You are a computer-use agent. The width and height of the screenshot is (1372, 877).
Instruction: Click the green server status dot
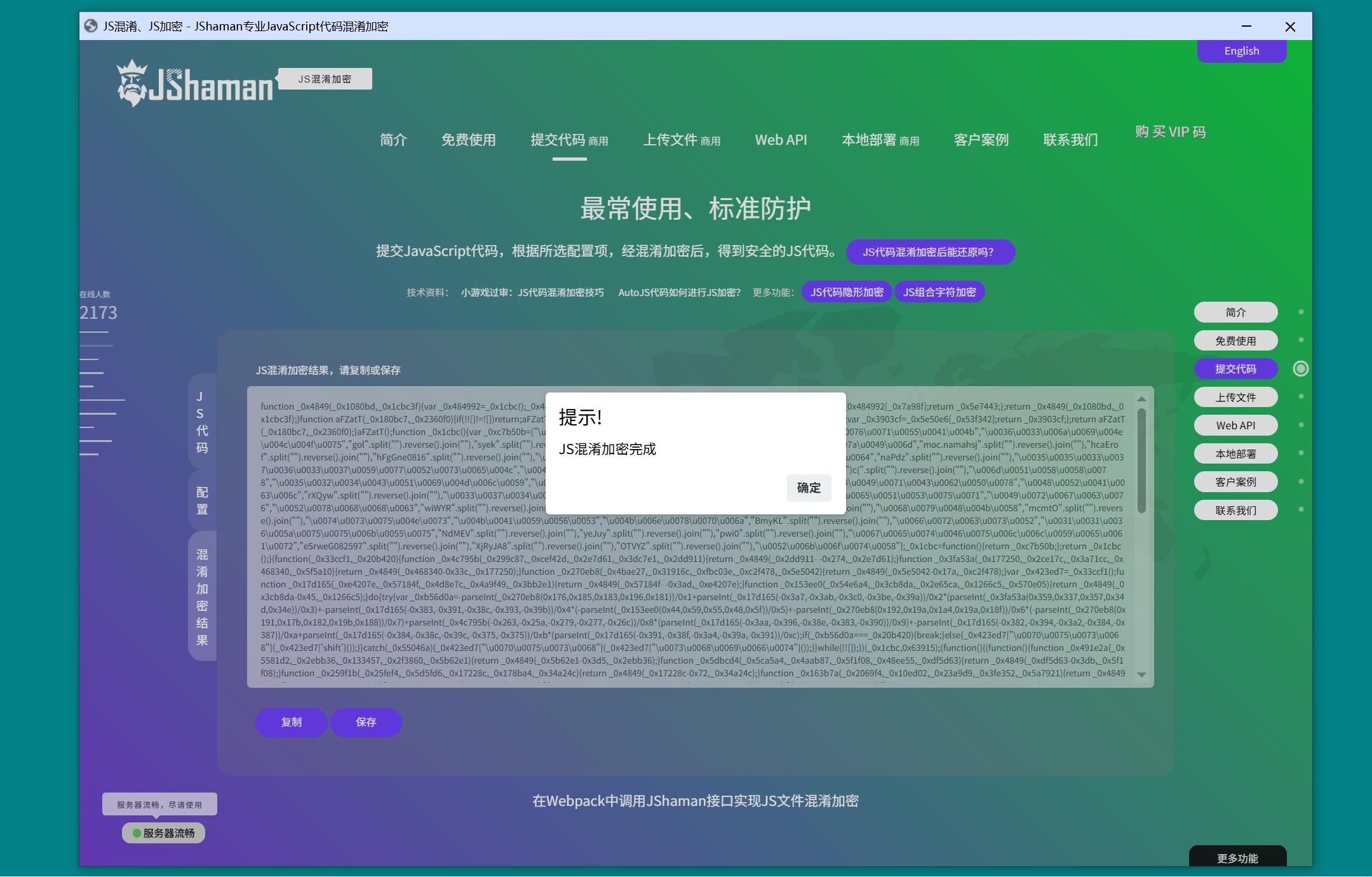coord(137,833)
